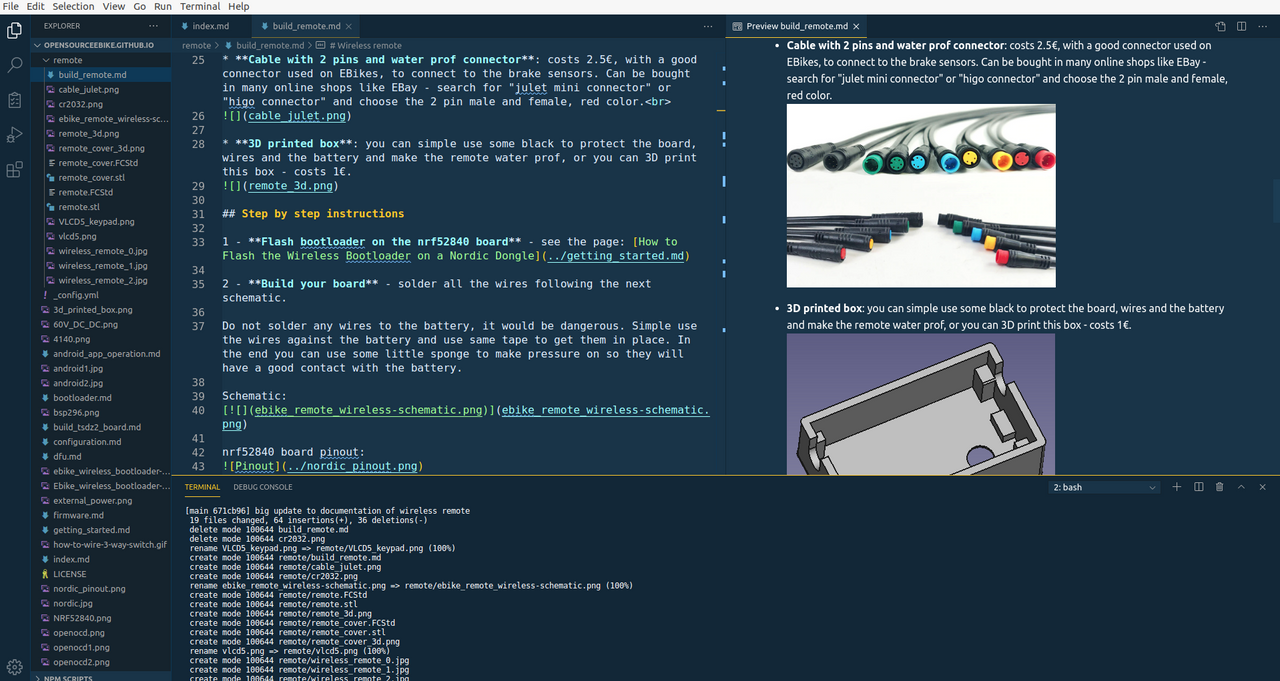1280x681 pixels.
Task: Open Manage gear at activity bar bottom
Action: [14, 666]
